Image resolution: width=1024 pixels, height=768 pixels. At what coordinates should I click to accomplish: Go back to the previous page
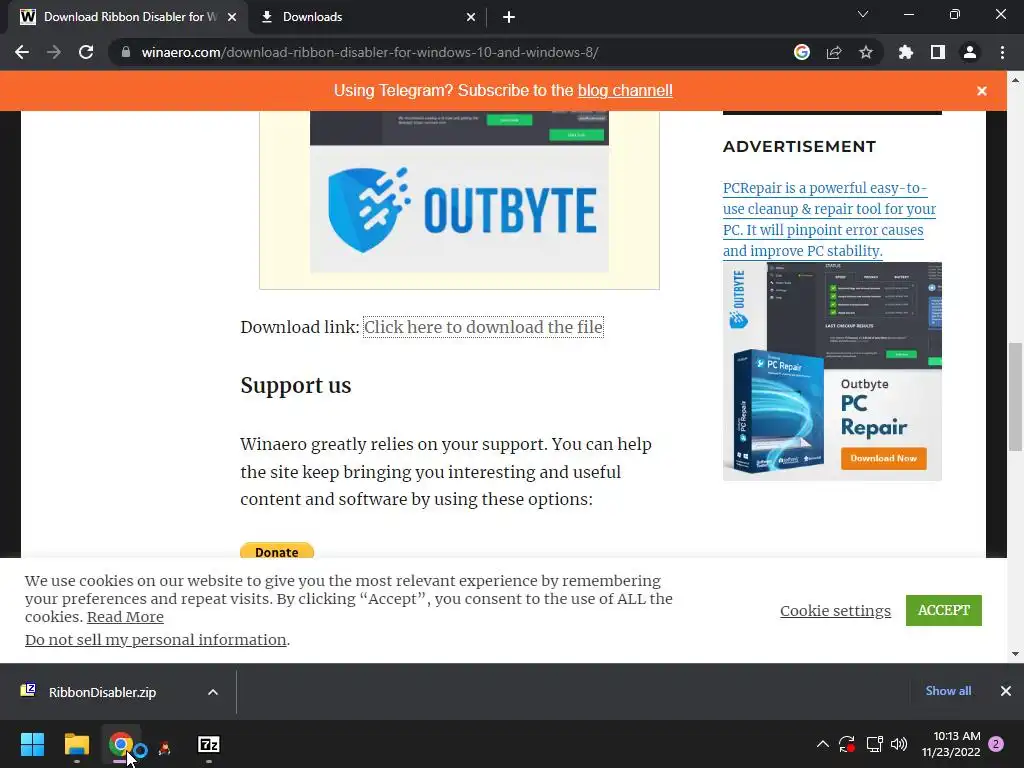tap(22, 52)
